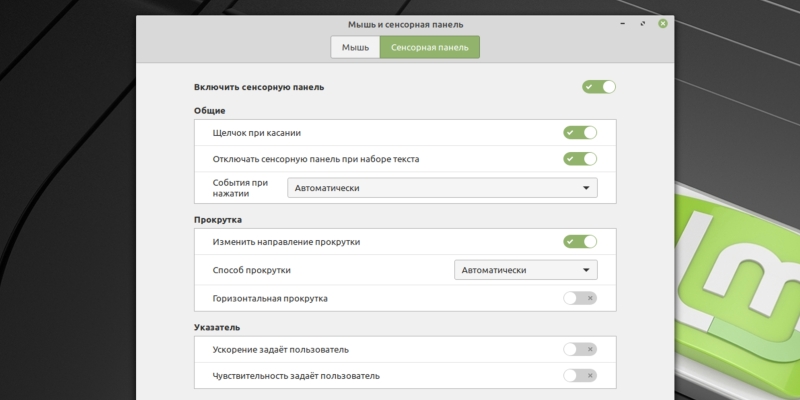Enable Ускорение задаёт пользователь switch
The image size is (800, 400).
580,349
